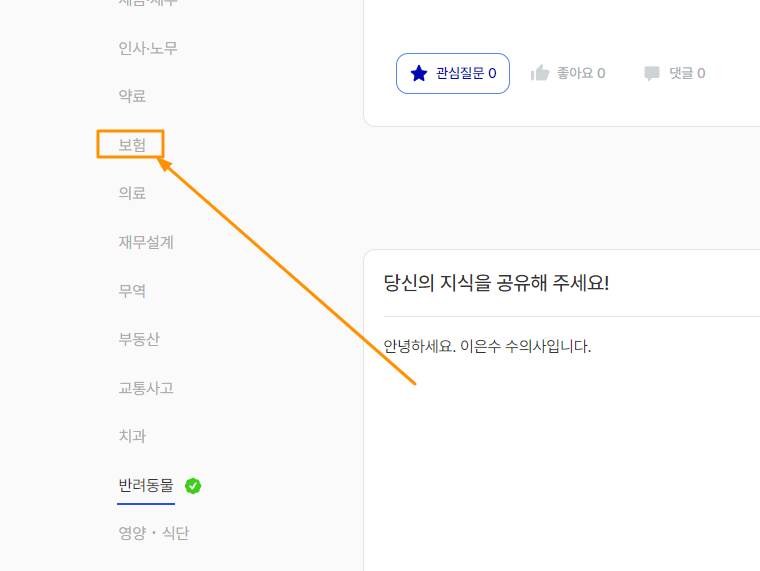The image size is (760, 571).
Task: Open the 부동산 category
Action: 139,339
